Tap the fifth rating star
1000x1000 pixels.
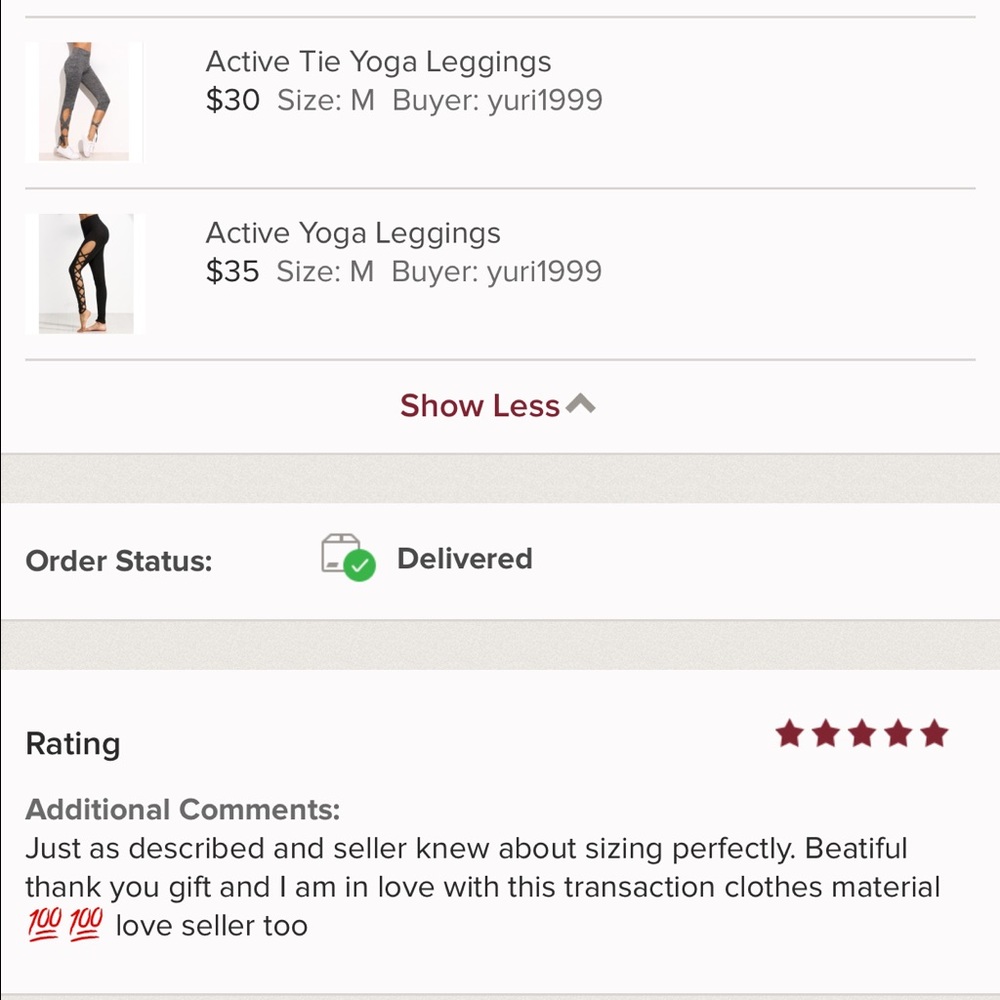[934, 734]
